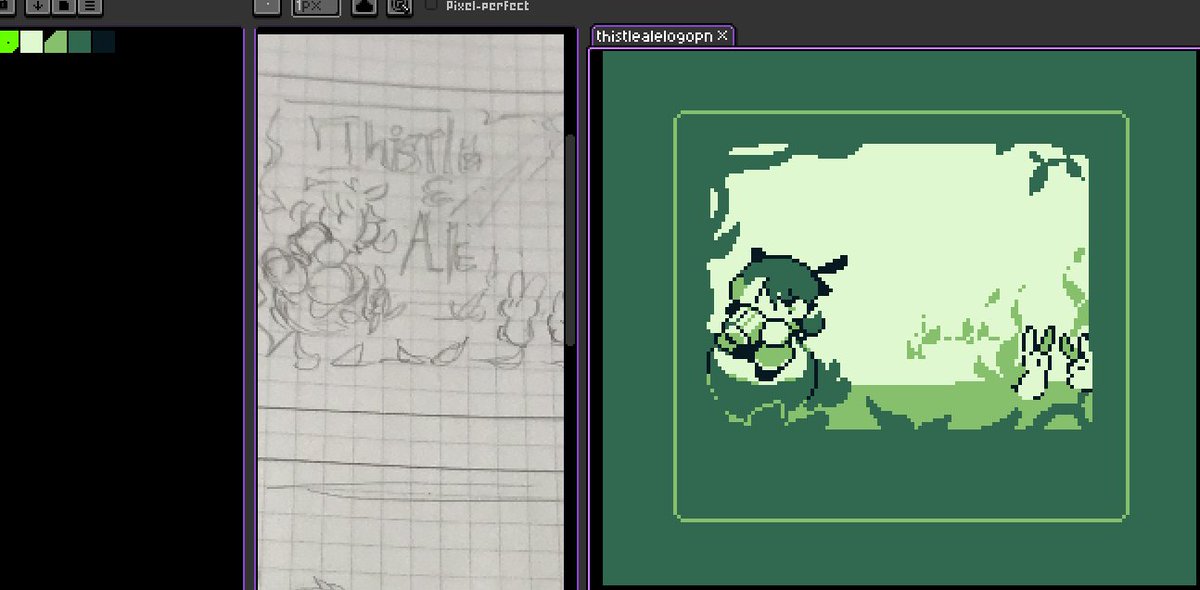Select the bright lime green palette swatch
Image resolution: width=1200 pixels, height=590 pixels.
tap(9, 42)
